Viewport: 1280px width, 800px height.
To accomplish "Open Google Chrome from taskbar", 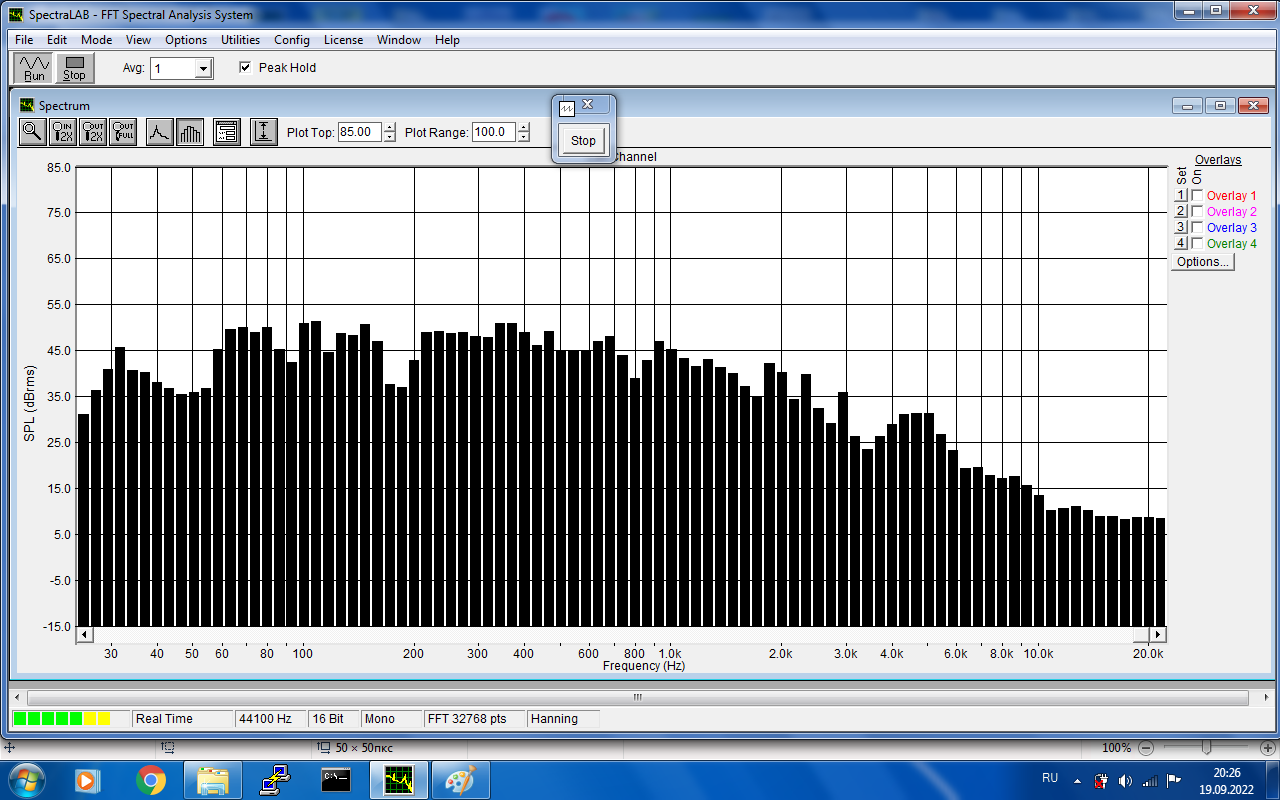I will pyautogui.click(x=151, y=779).
